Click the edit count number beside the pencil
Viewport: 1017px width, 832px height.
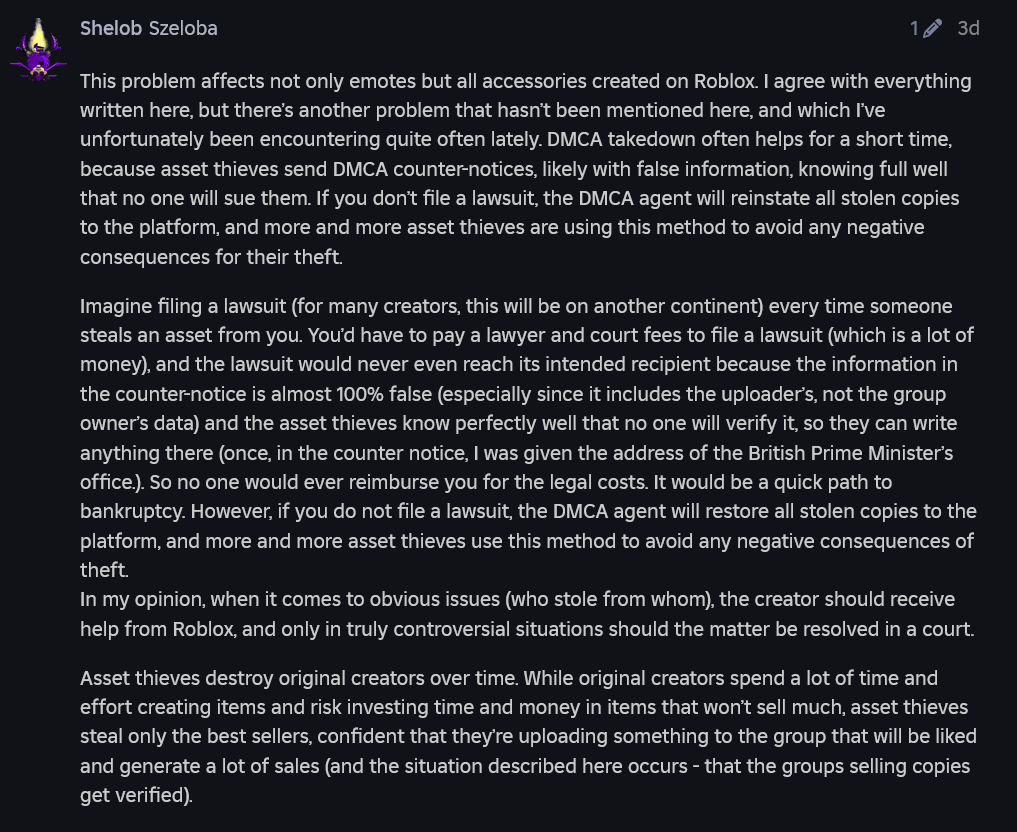914,29
